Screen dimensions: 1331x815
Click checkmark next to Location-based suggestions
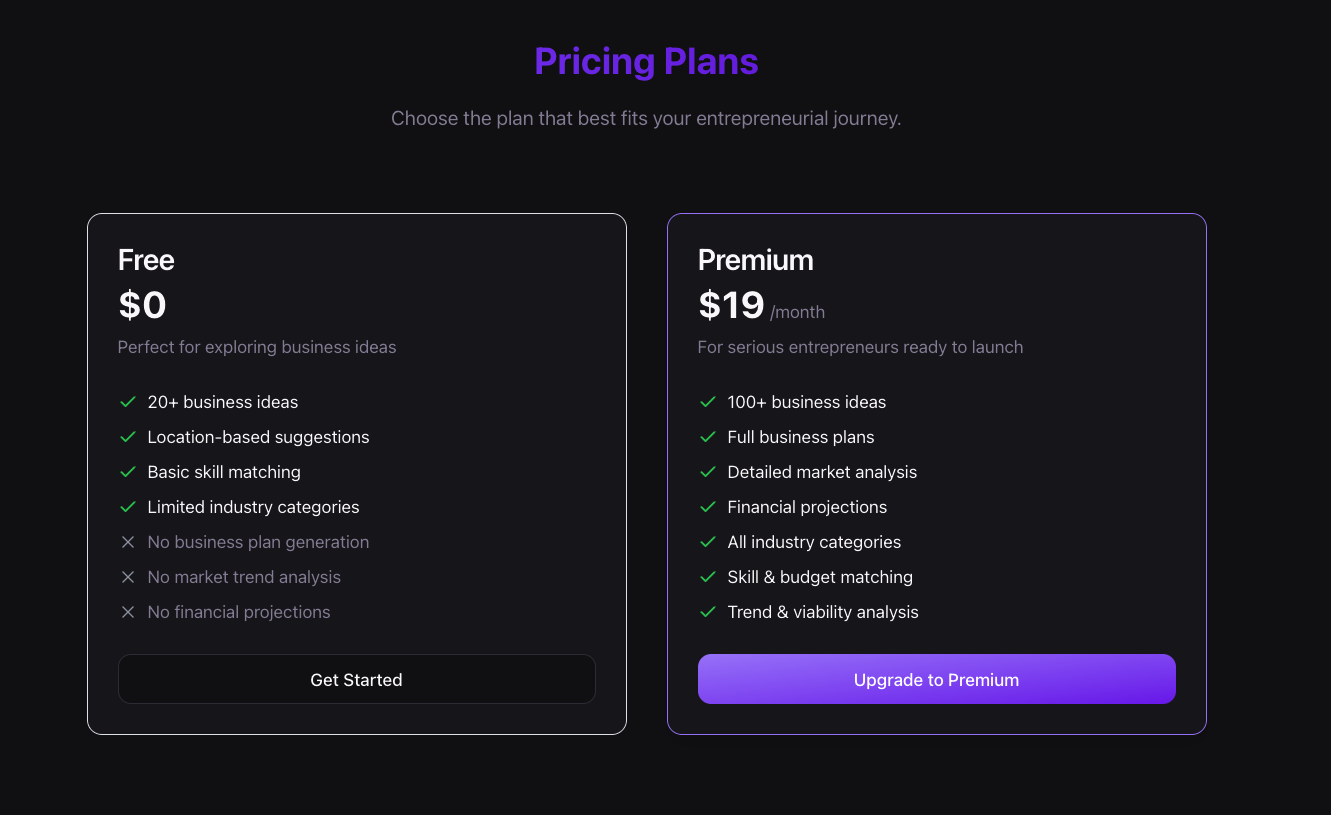point(128,437)
